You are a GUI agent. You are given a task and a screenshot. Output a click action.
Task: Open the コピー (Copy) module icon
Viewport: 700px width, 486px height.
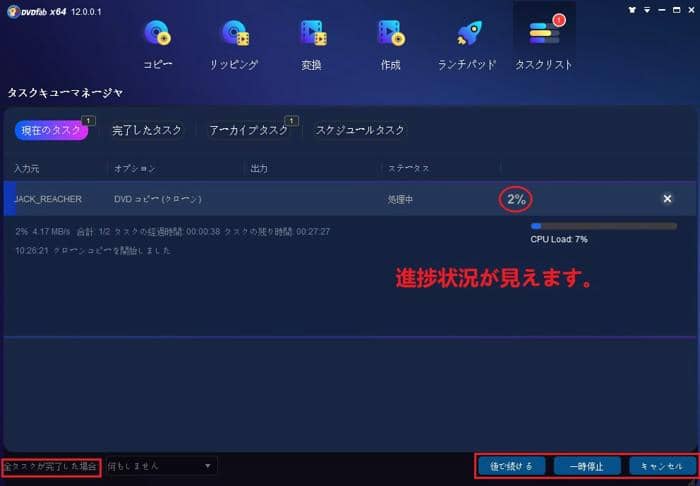click(x=158, y=33)
